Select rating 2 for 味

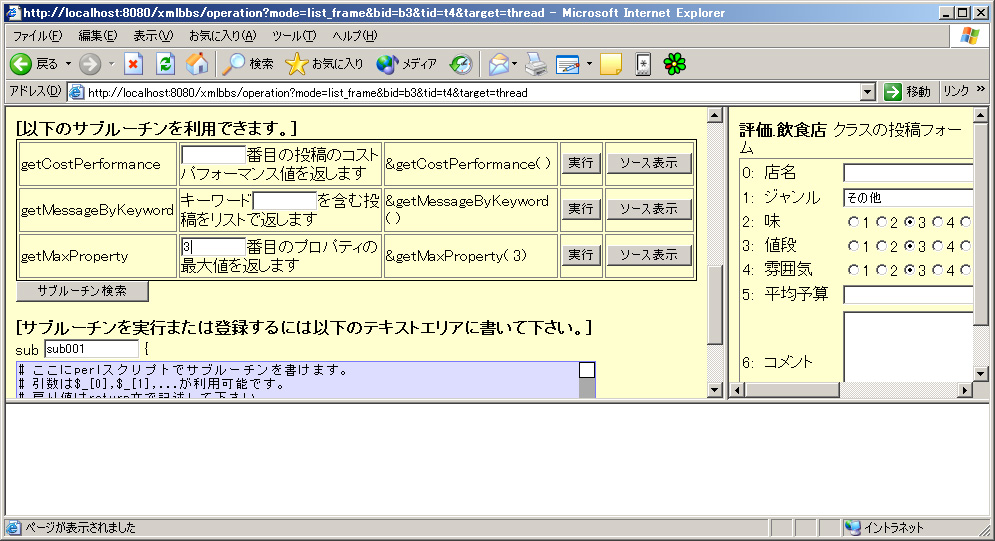[881, 222]
